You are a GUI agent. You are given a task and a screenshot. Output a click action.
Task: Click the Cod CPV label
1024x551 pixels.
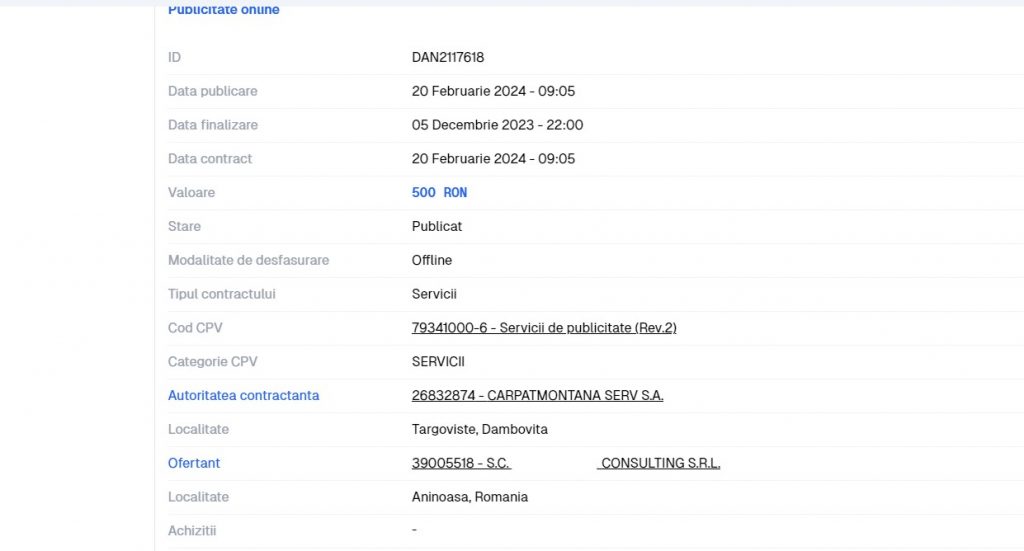click(x=195, y=328)
